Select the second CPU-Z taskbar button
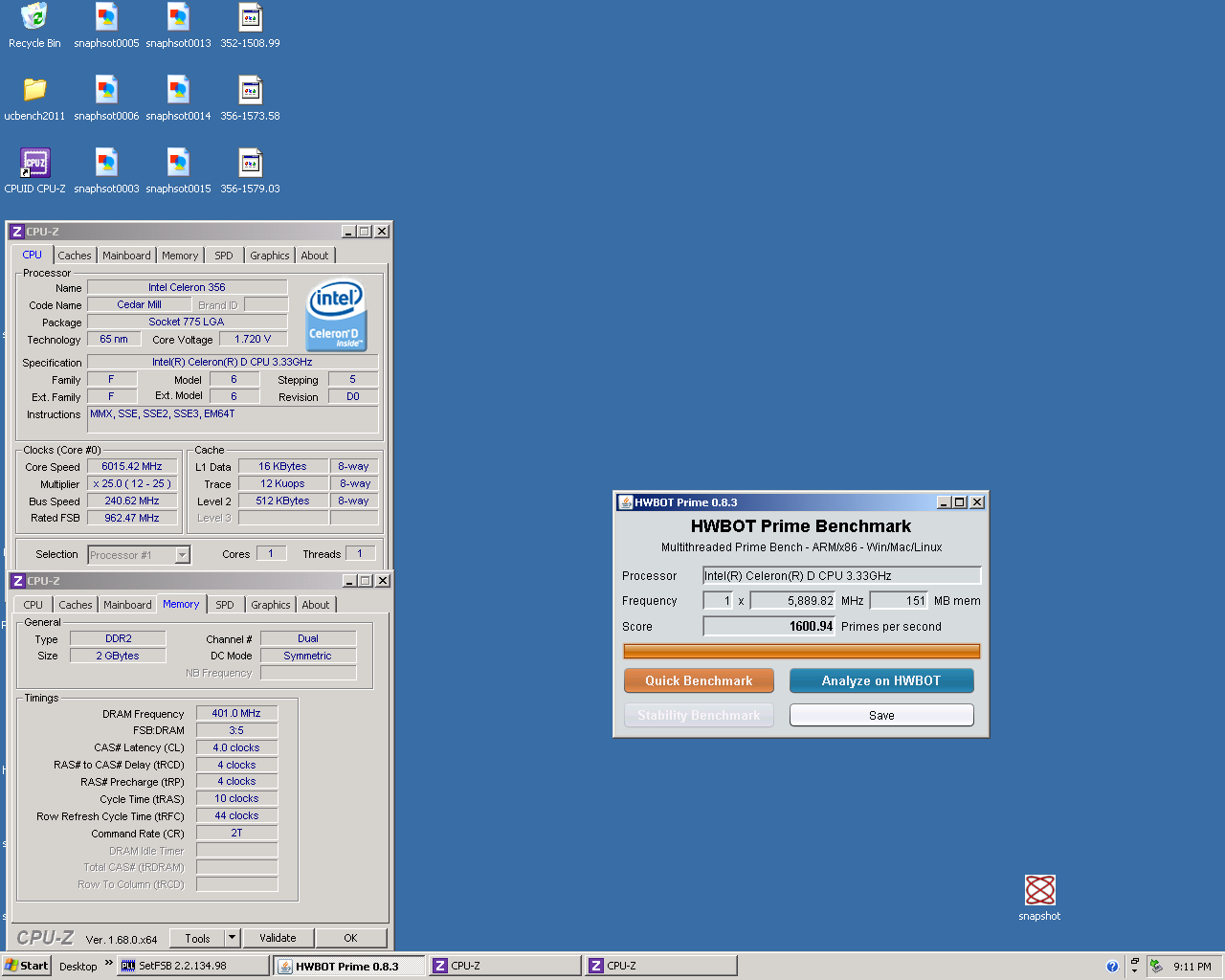 [x=661, y=967]
